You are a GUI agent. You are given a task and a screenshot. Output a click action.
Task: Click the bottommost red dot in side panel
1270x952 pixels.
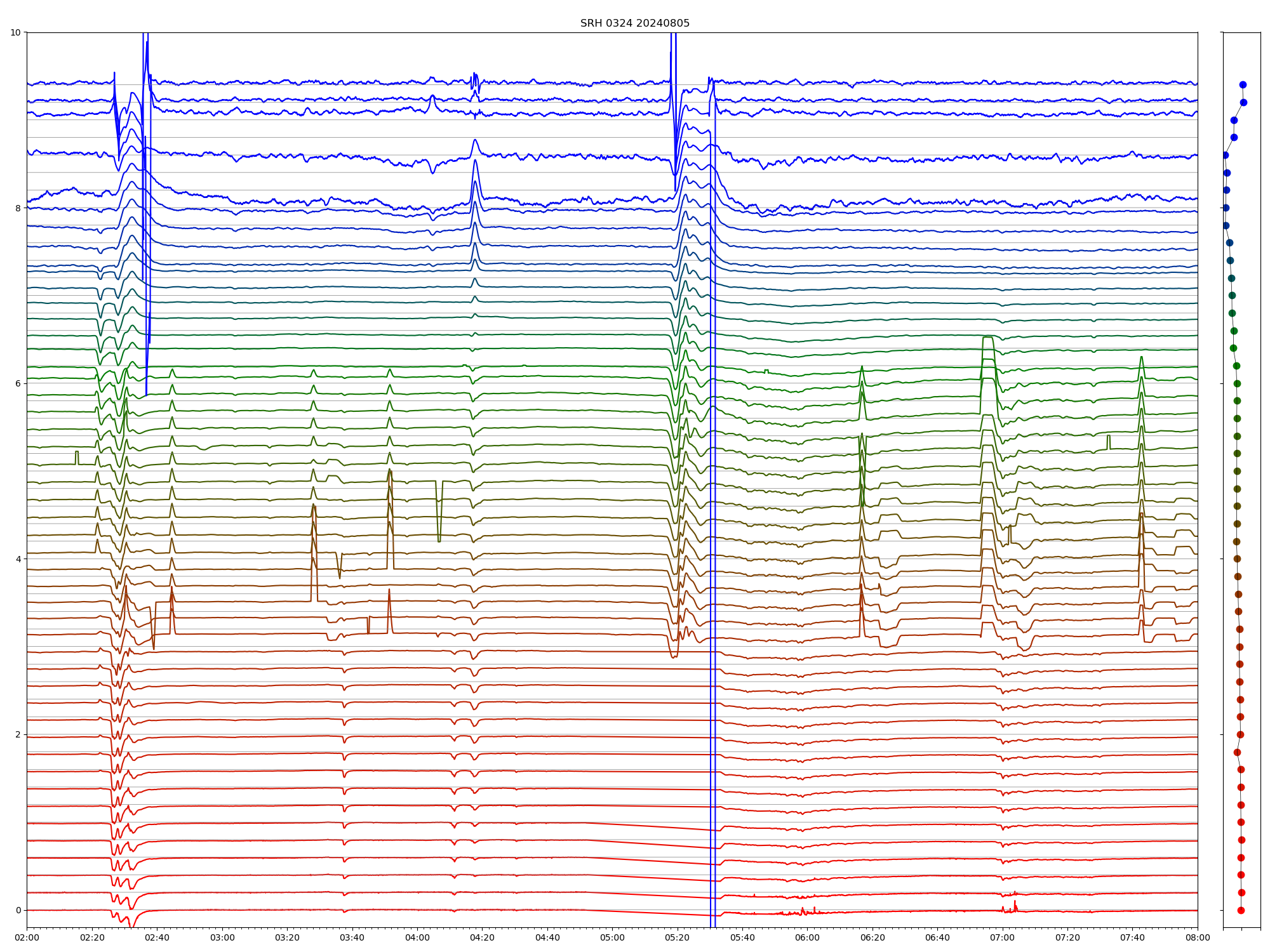[1241, 910]
